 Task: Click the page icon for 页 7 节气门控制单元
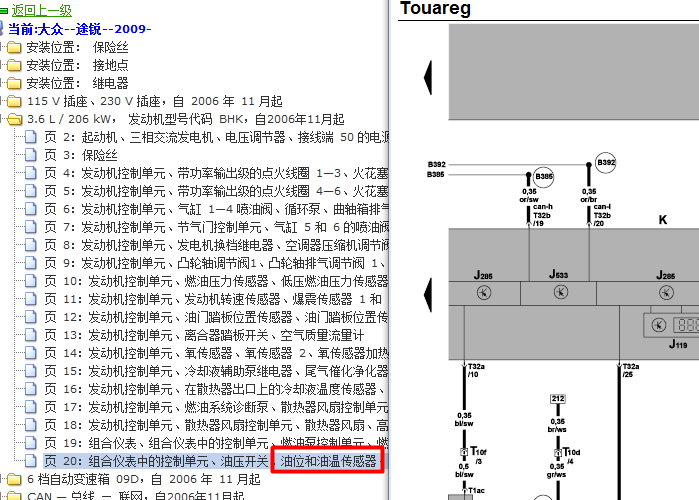[31, 227]
